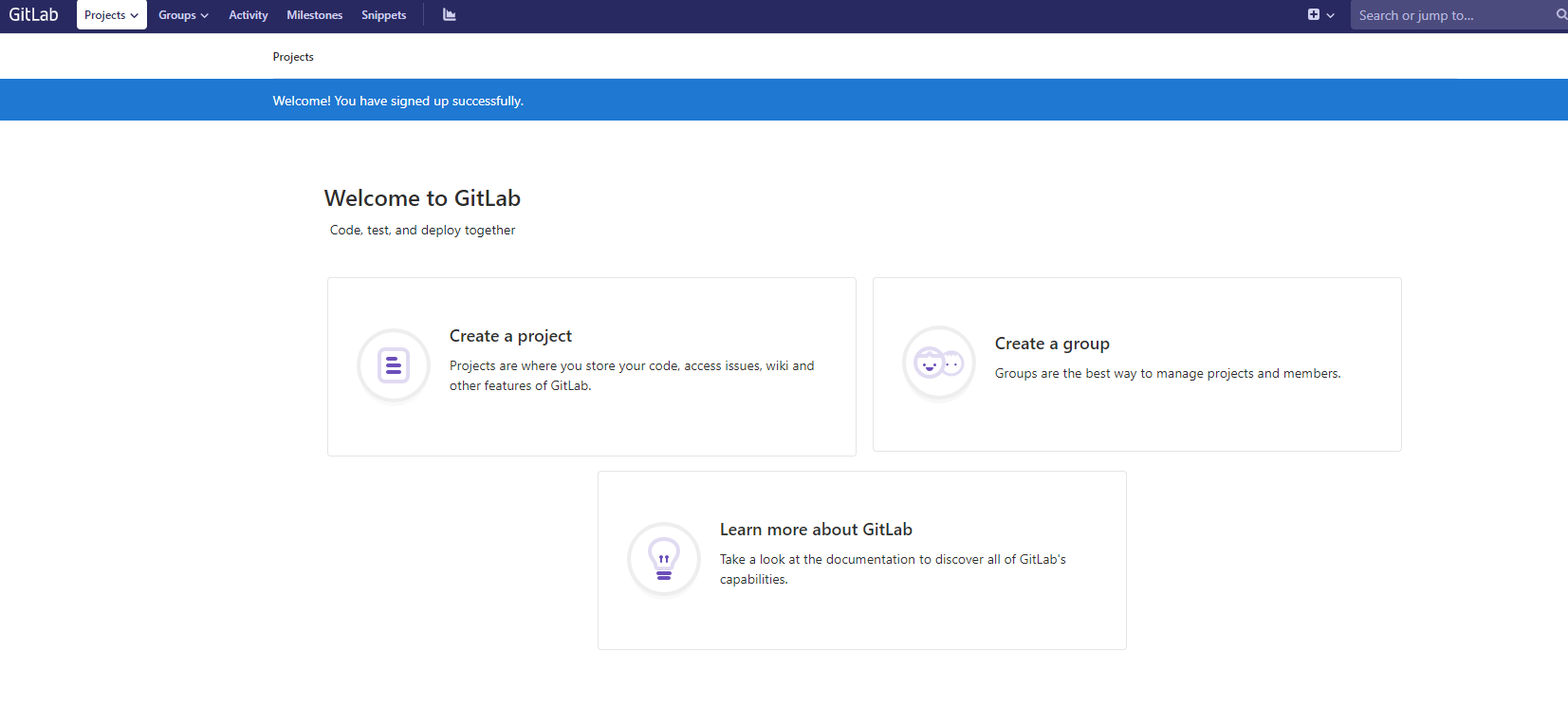This screenshot has height=708, width=1568.
Task: Open the Milestones page
Action: click(315, 15)
